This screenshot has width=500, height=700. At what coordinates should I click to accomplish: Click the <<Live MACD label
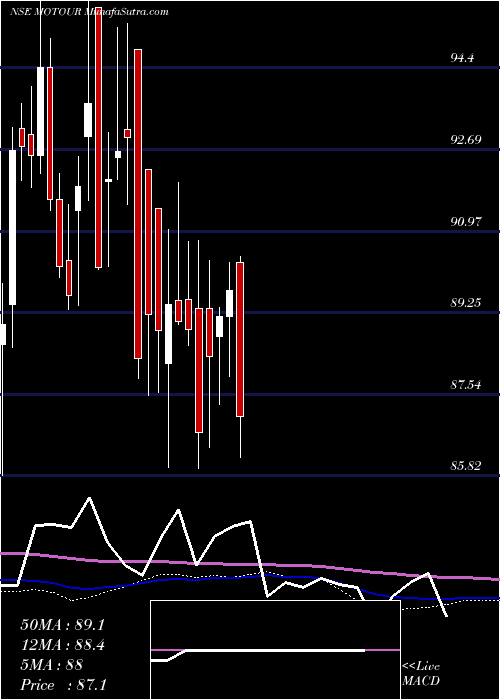[x=421, y=674]
